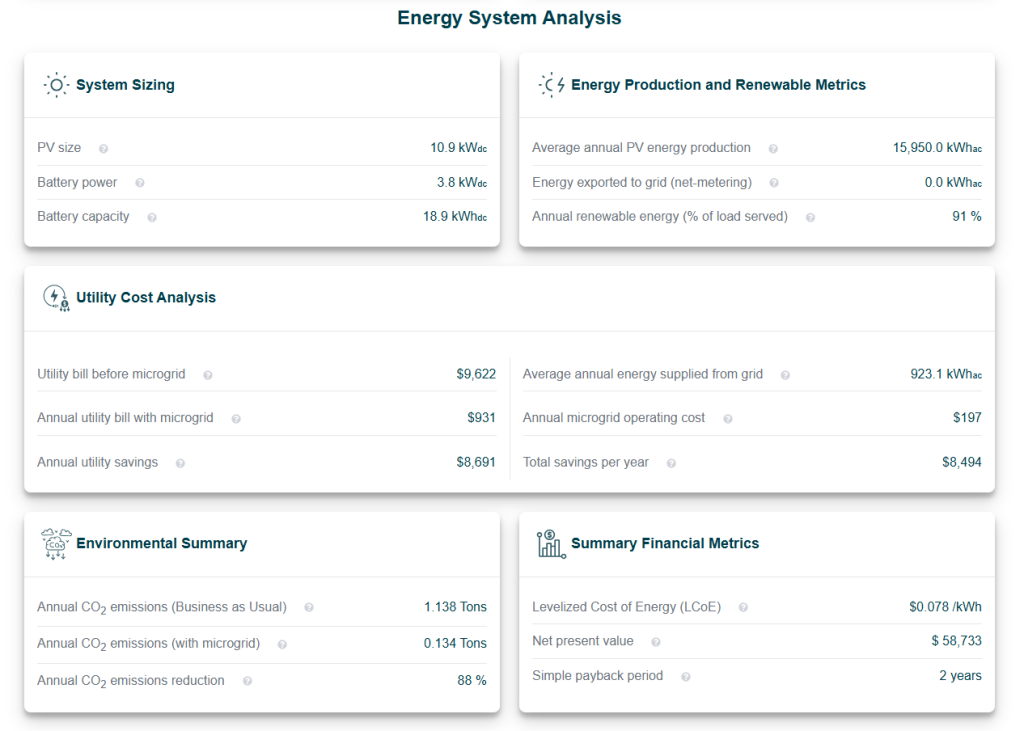Click help icon next to Battery capacity
Screen dimensions: 1024x731
(x=152, y=217)
